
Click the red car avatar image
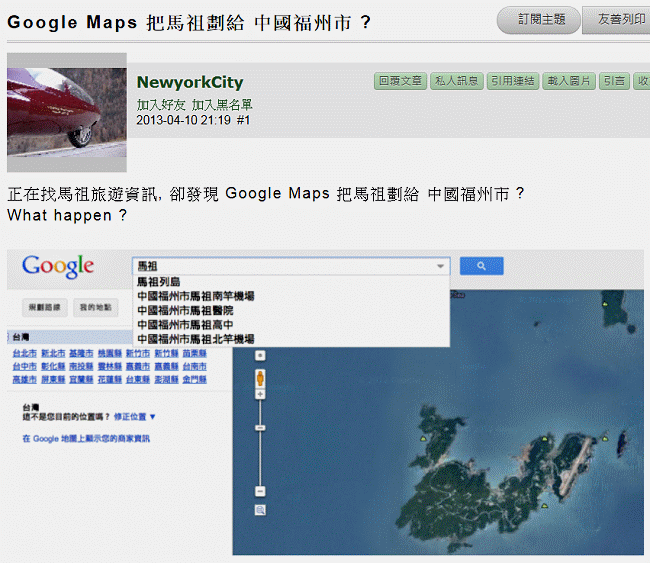[x=67, y=112]
